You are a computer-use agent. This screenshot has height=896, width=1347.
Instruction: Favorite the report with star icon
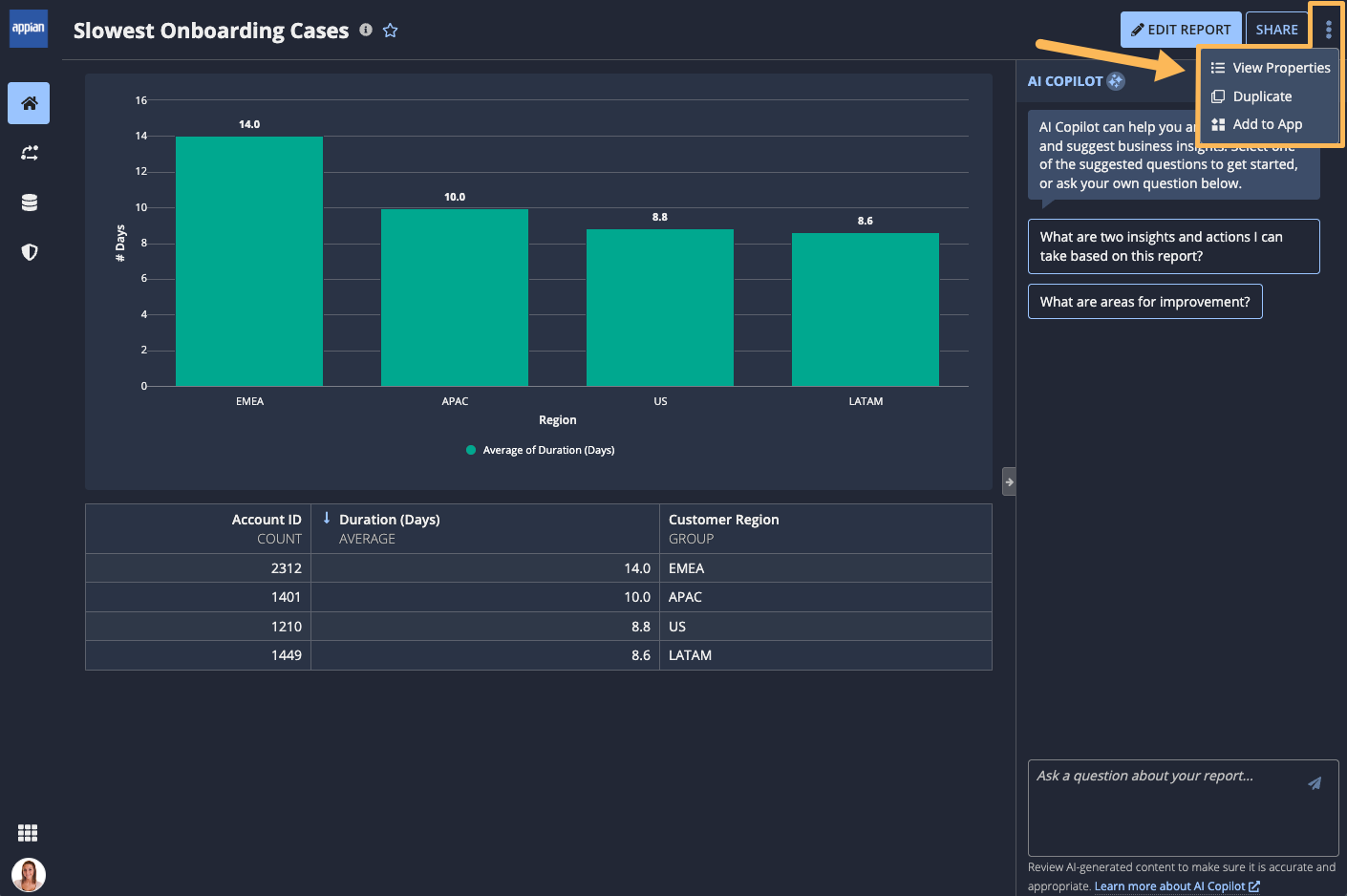390,31
